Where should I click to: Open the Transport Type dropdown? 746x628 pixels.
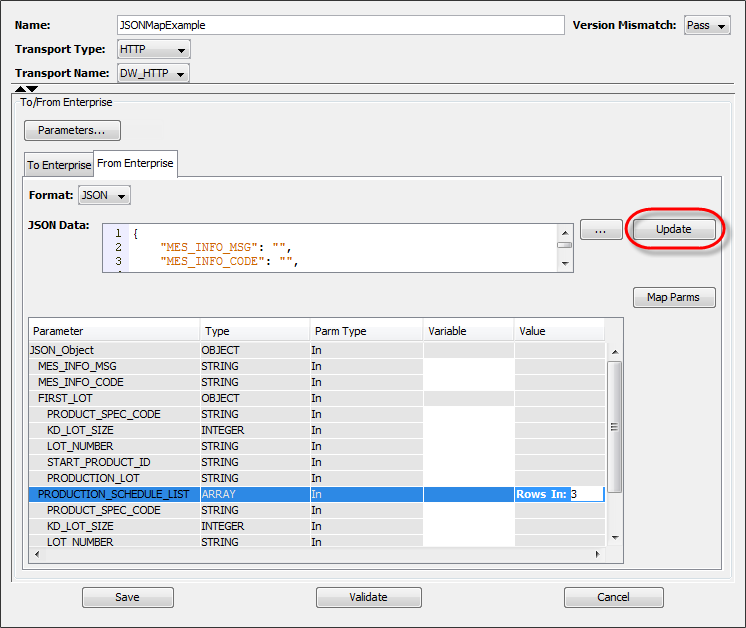[x=153, y=49]
